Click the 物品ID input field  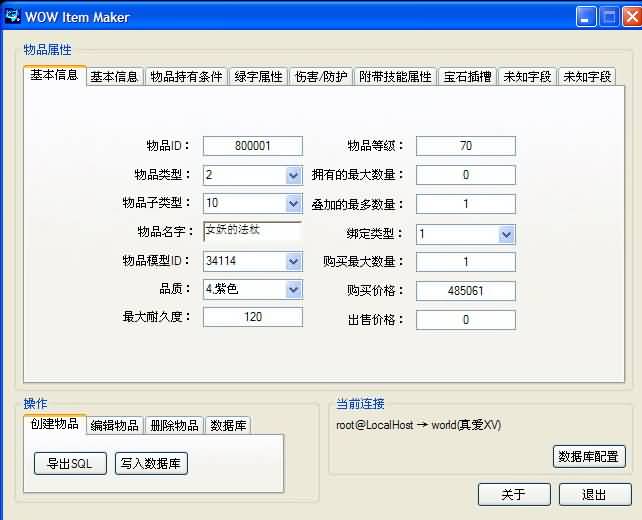pos(253,146)
